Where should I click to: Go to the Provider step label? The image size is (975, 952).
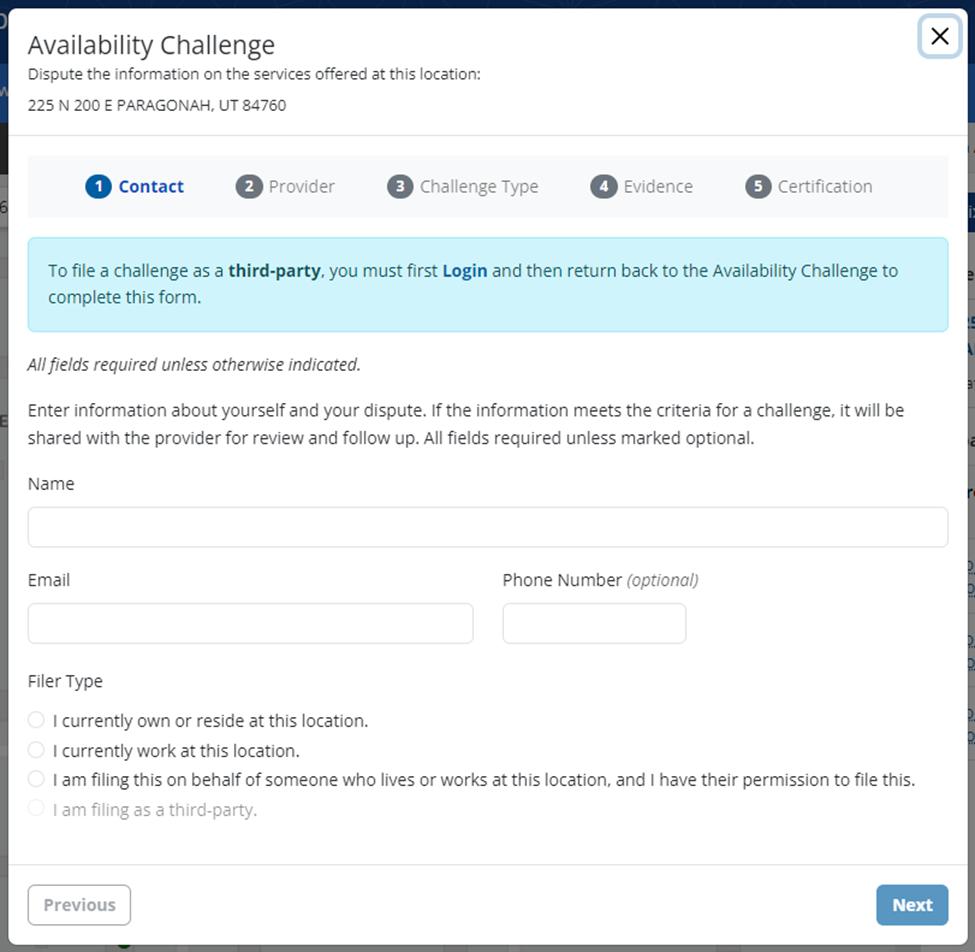(302, 187)
